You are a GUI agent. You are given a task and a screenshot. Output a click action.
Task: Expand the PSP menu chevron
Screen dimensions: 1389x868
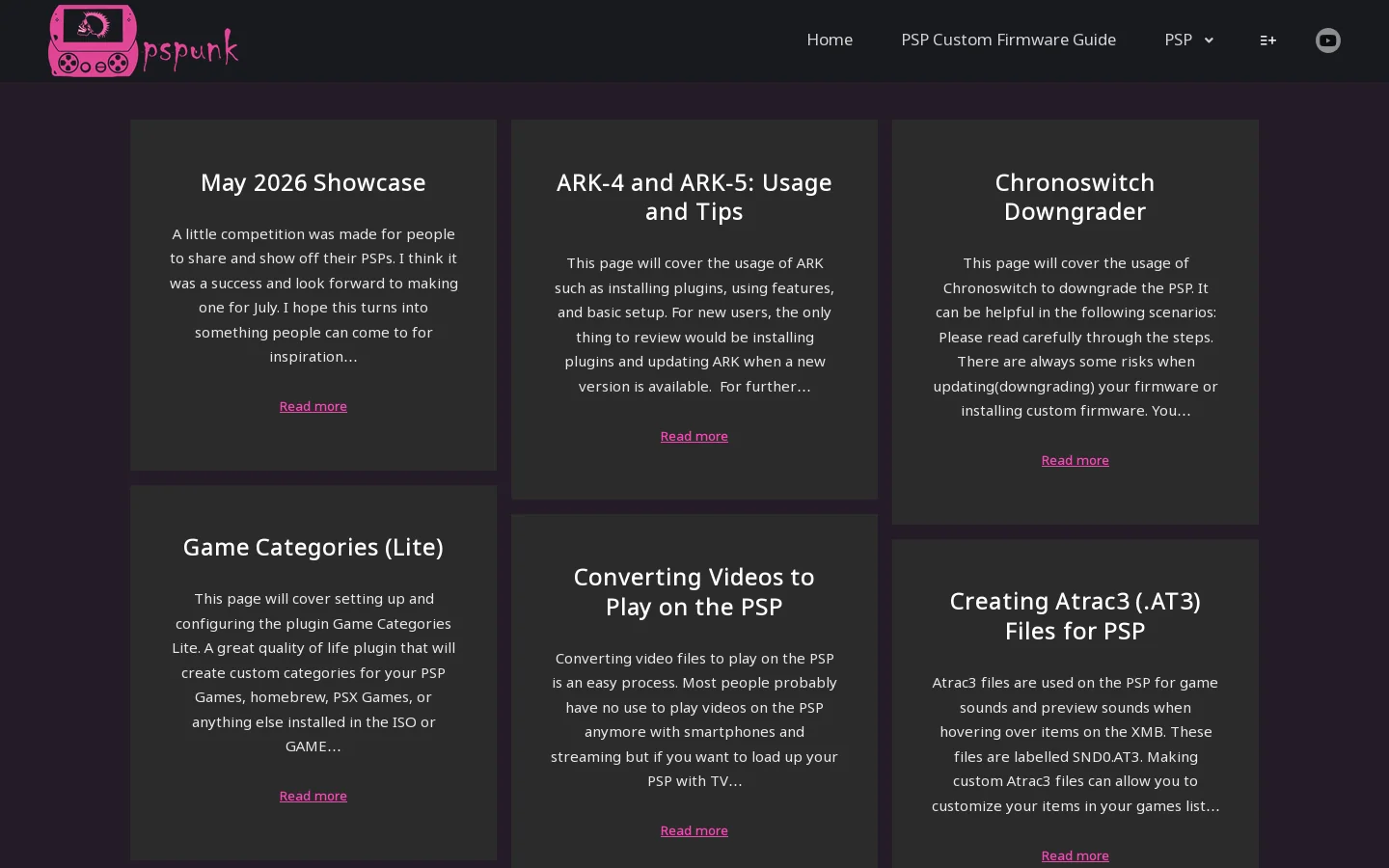(x=1209, y=41)
